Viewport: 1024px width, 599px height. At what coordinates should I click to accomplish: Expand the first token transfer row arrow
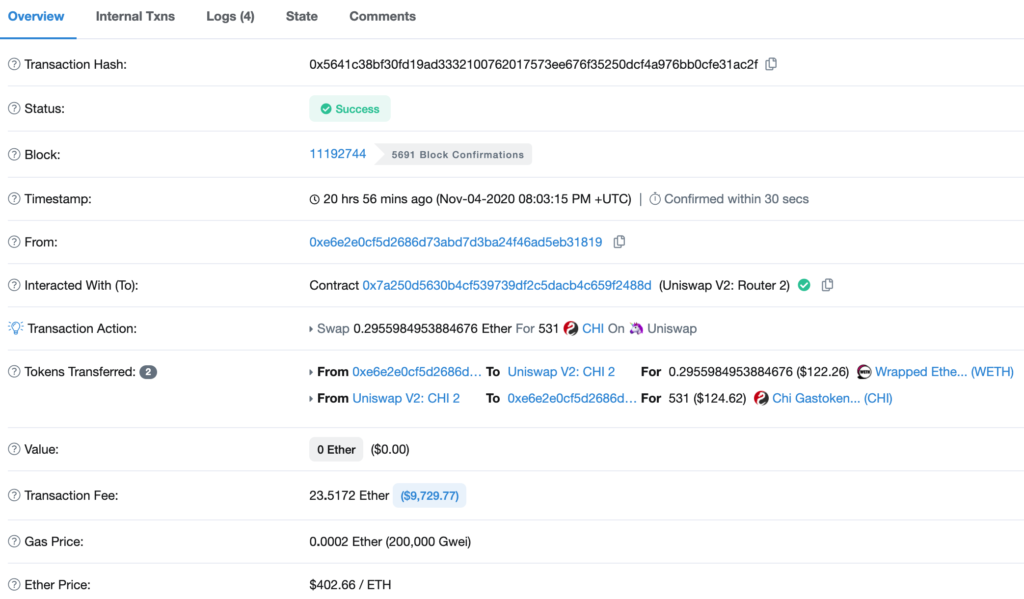[311, 372]
